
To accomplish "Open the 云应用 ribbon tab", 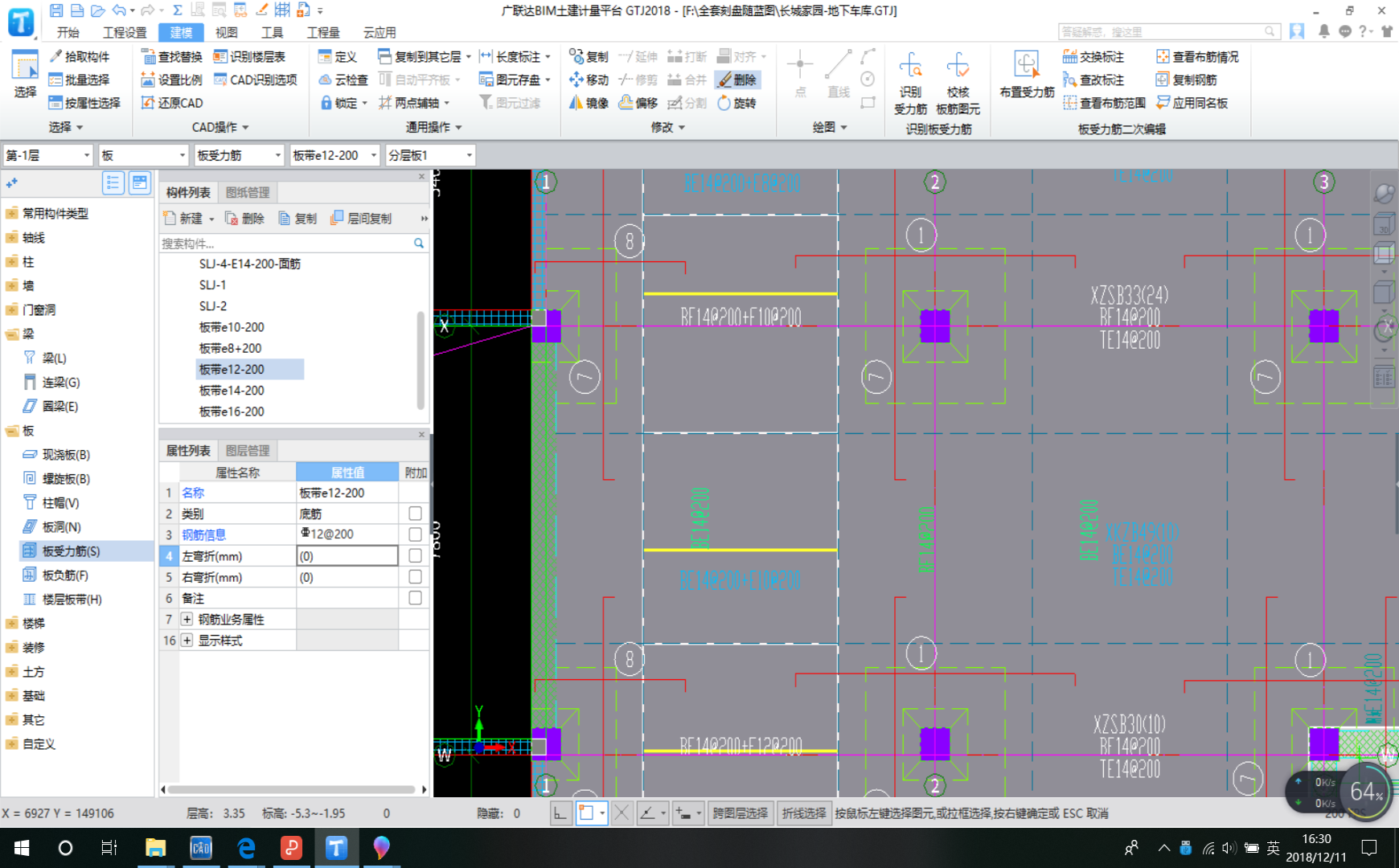I will (x=379, y=32).
